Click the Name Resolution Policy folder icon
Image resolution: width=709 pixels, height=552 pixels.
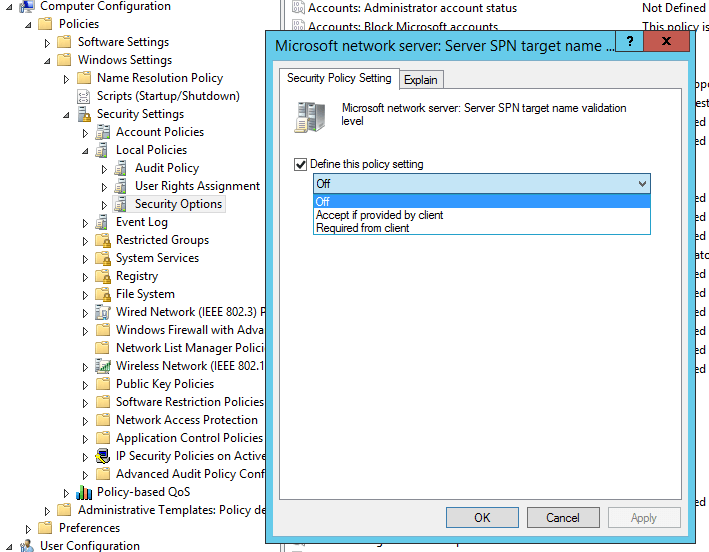[84, 78]
